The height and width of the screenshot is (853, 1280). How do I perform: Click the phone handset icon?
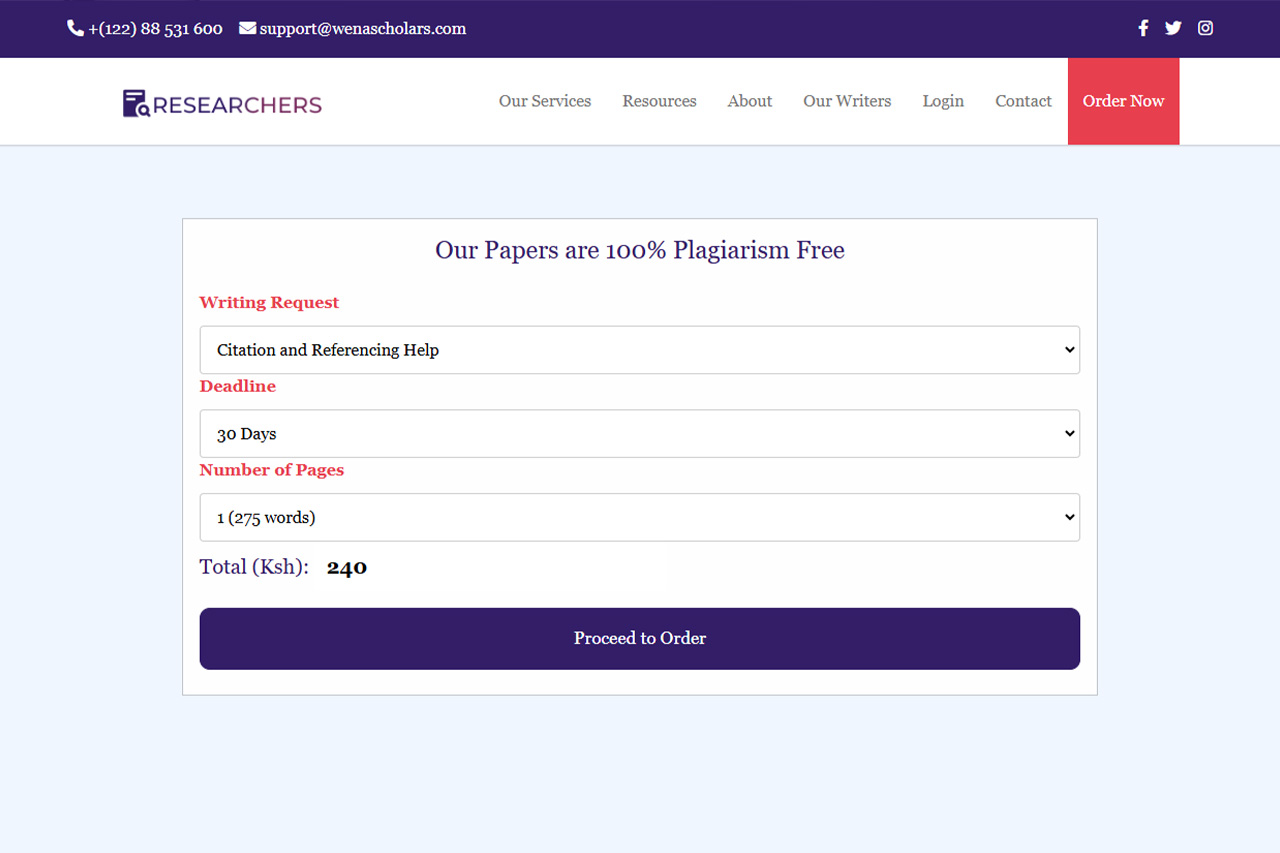75,28
